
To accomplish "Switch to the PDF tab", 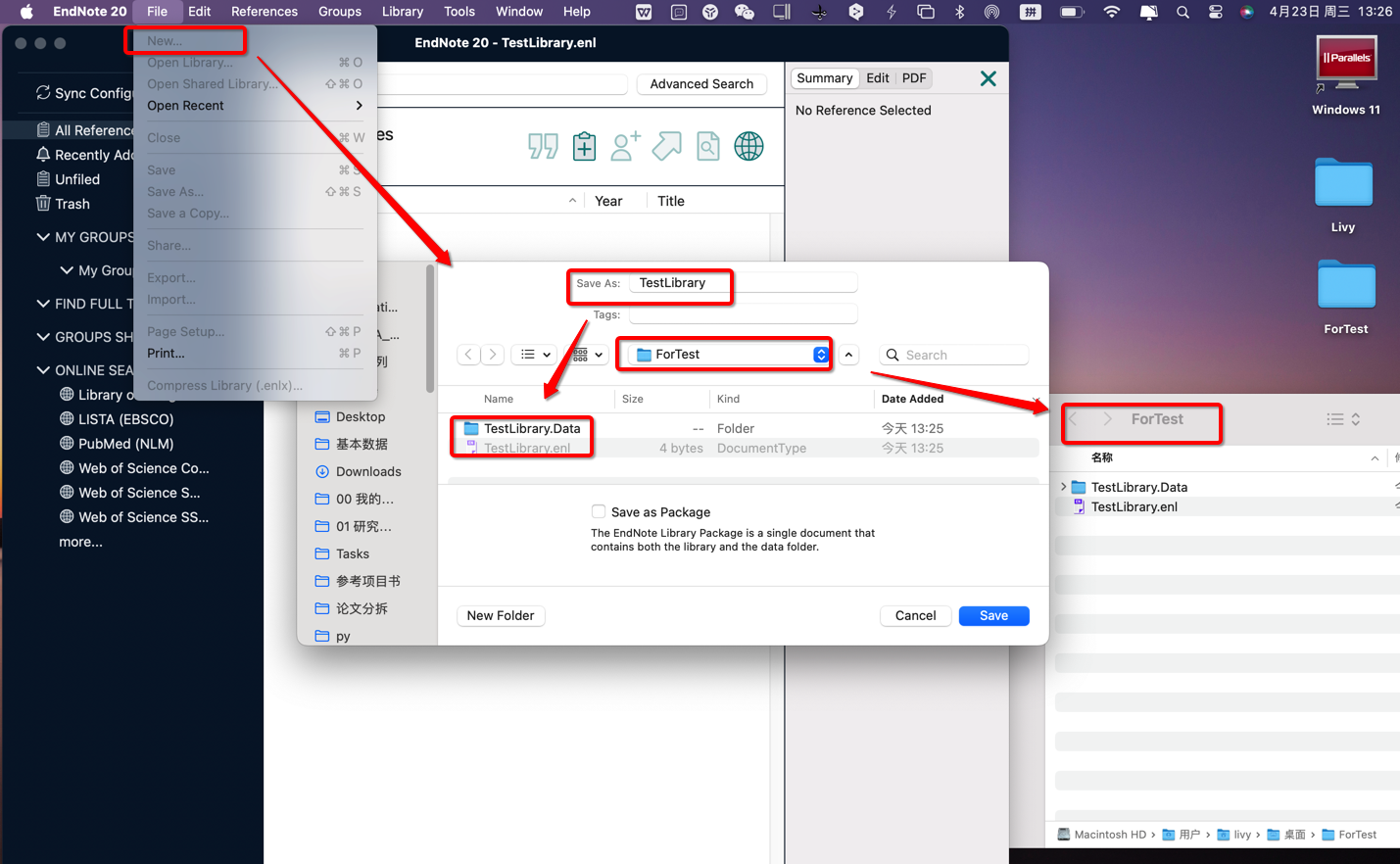I will click(914, 78).
